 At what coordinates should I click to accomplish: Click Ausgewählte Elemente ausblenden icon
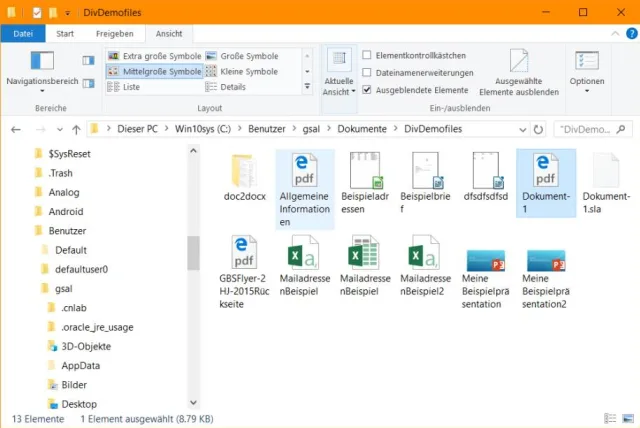click(518, 62)
